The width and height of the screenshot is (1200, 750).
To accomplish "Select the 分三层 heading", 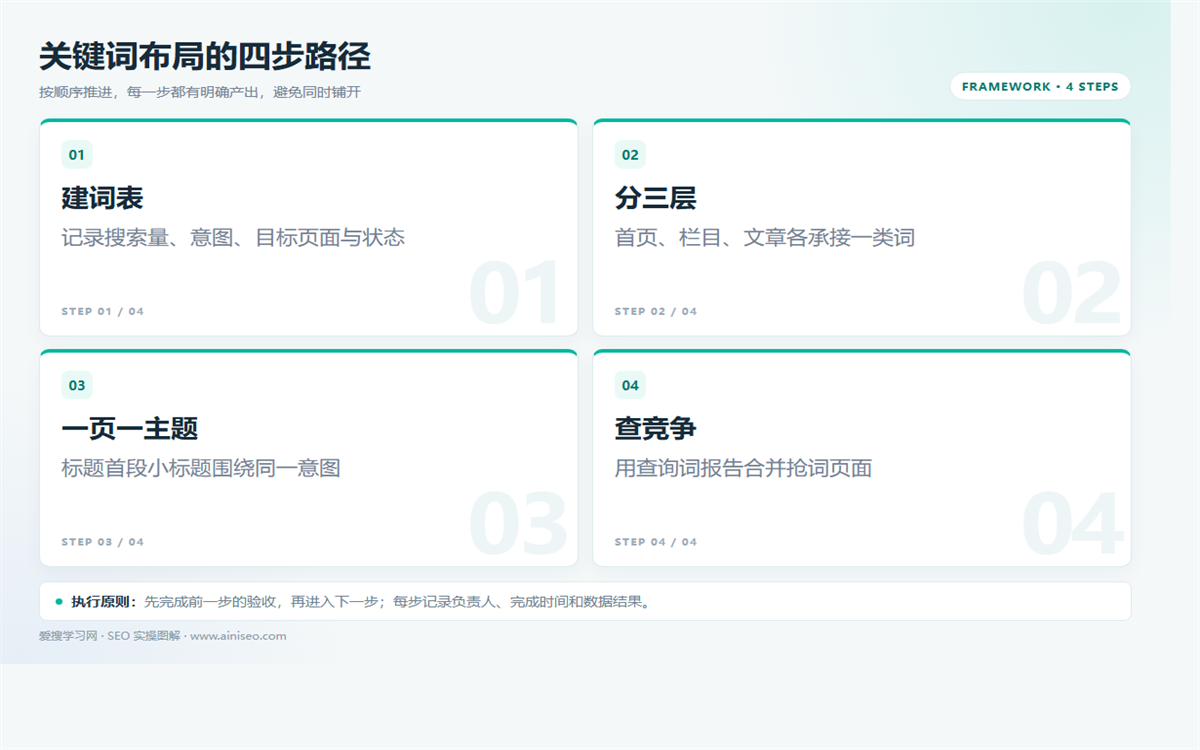I will (655, 198).
